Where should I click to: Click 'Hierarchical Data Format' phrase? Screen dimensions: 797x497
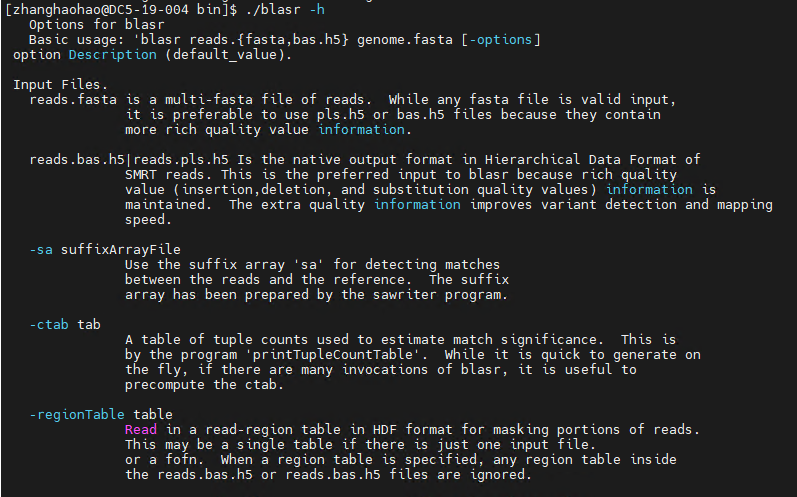click(580, 160)
